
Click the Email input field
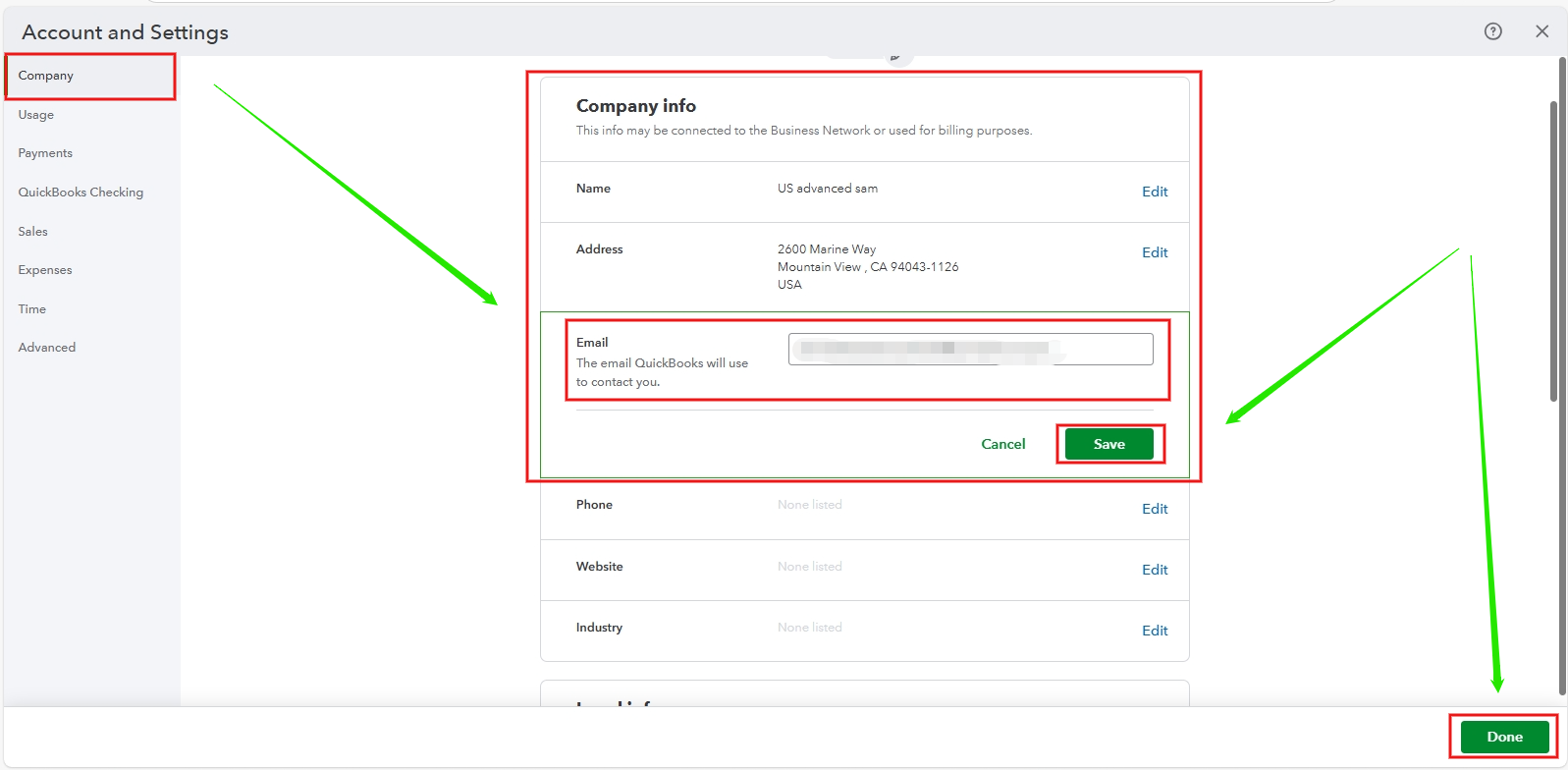tap(970, 349)
